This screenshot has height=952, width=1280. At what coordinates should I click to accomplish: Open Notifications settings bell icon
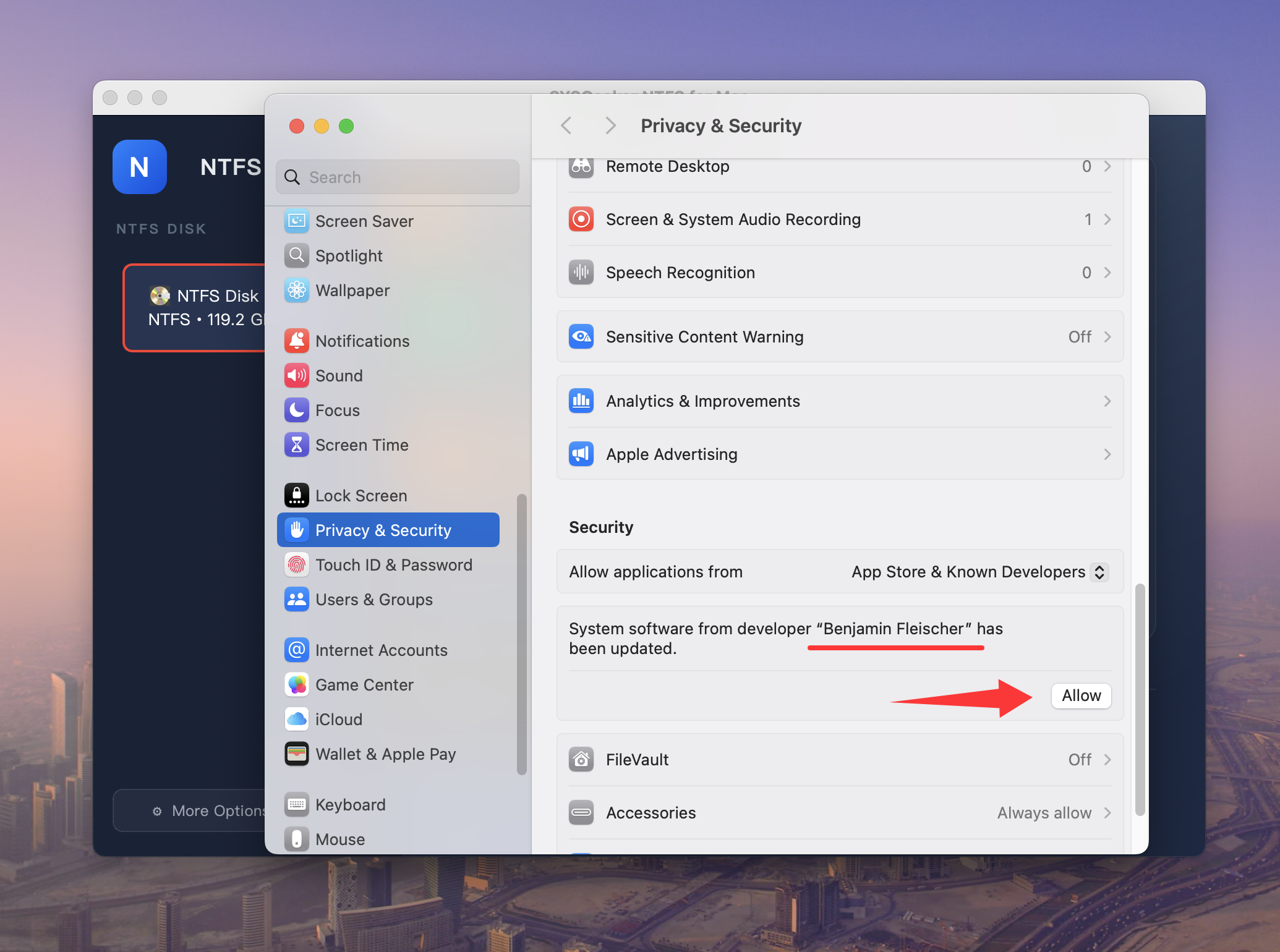click(297, 341)
